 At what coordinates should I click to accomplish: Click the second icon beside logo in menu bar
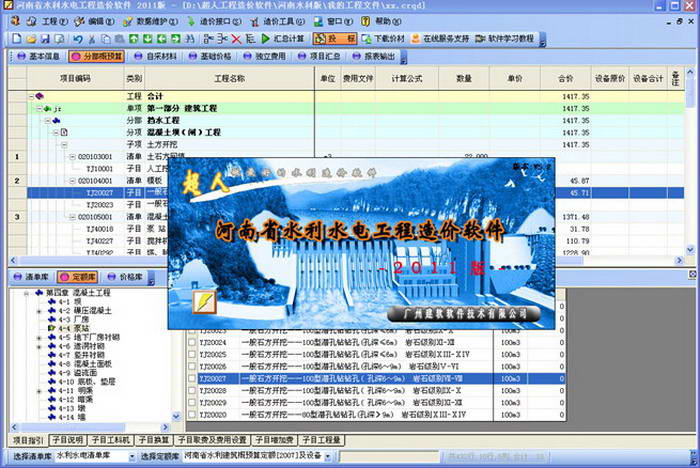pyautogui.click(x=31, y=21)
